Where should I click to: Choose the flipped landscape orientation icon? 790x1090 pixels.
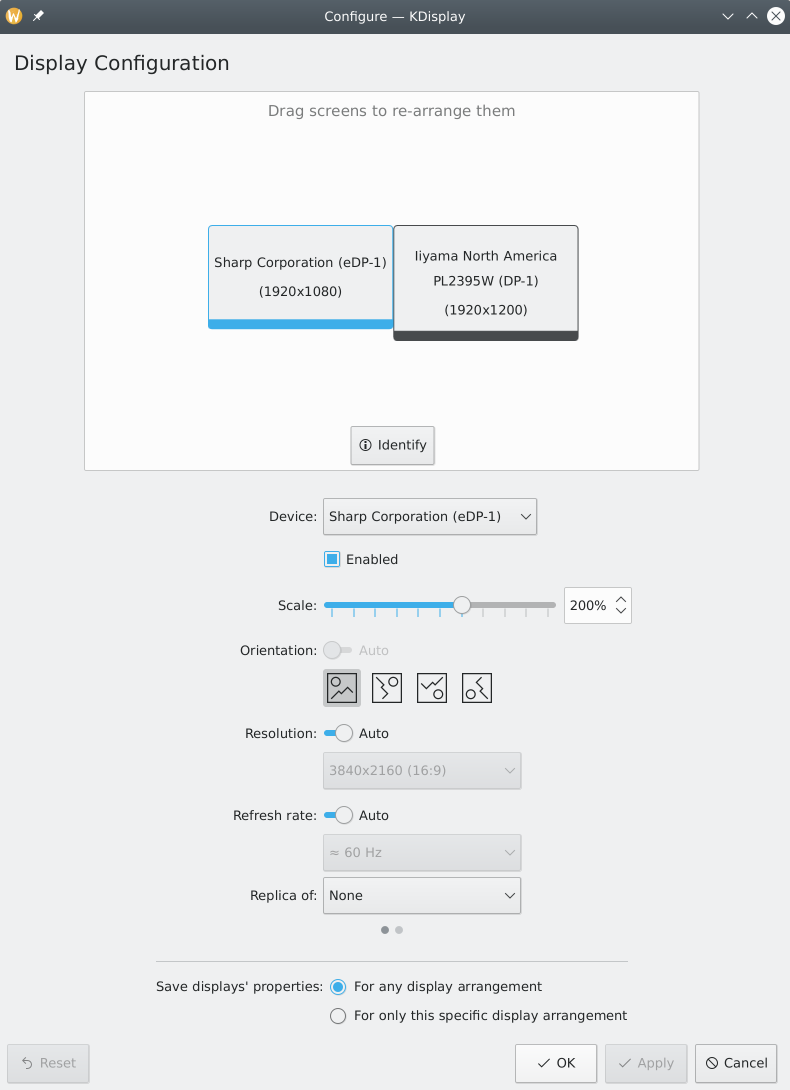click(x=431, y=687)
